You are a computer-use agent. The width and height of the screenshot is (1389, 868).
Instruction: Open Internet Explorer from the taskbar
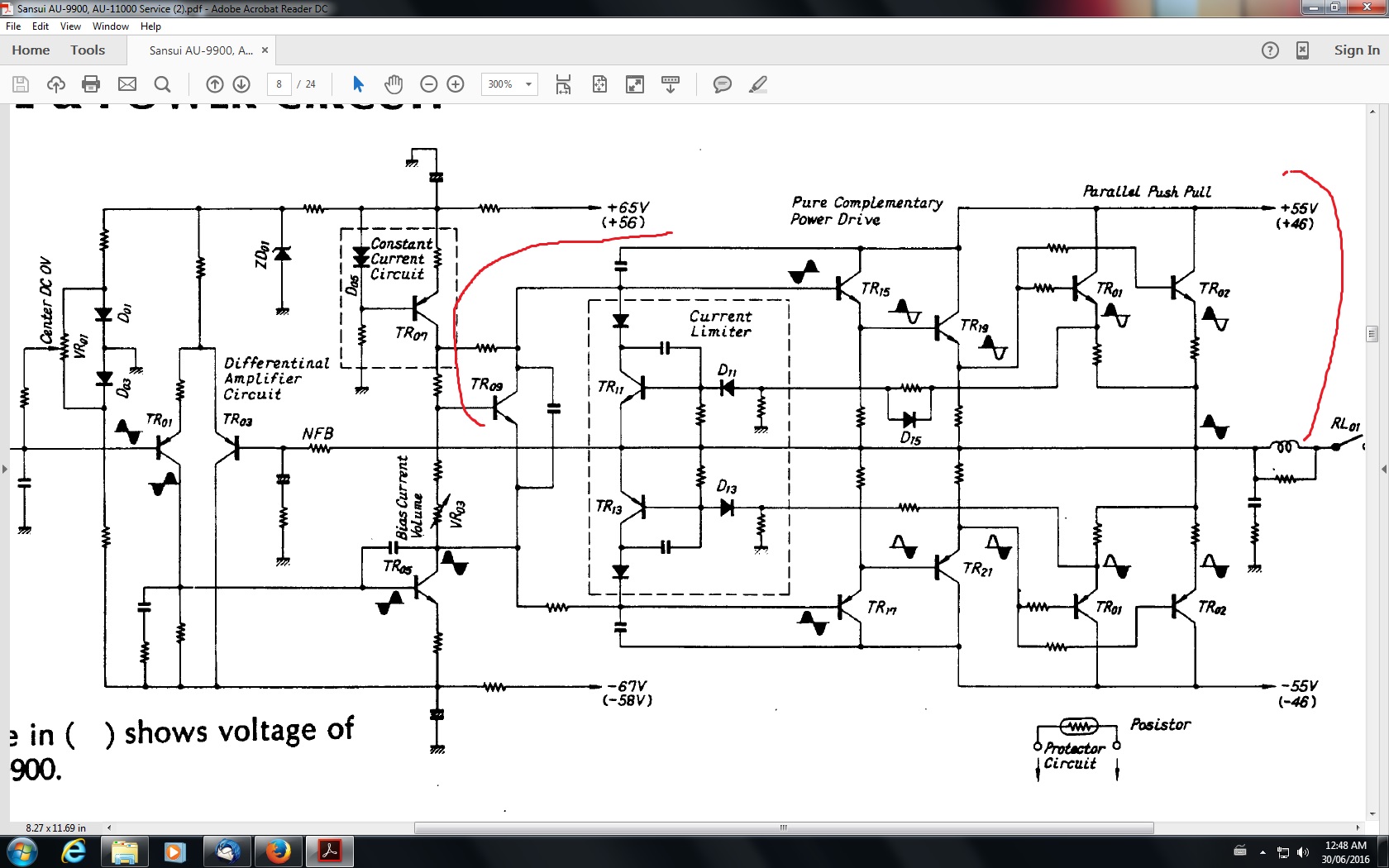click(74, 851)
